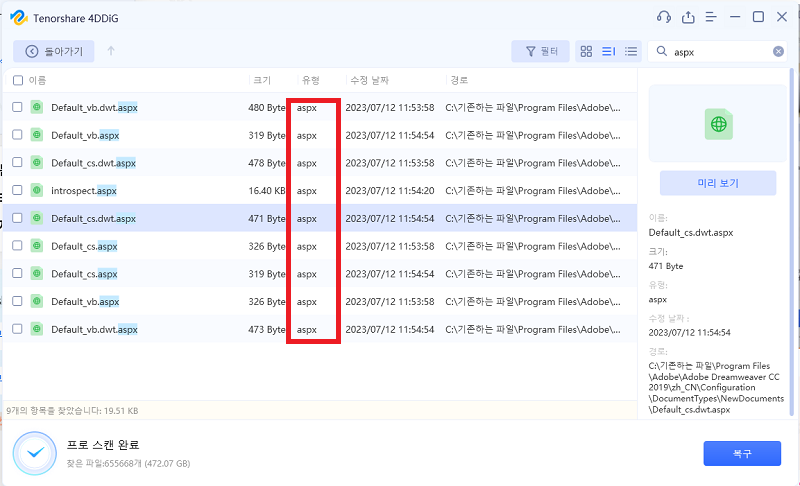
Task: Check the box for introspect.aspx
Action: 18,190
